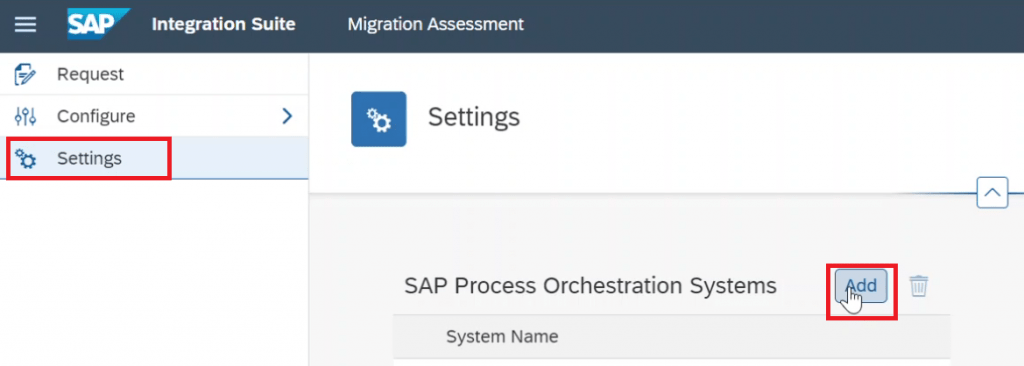Open the Request menu item

[x=154, y=75]
